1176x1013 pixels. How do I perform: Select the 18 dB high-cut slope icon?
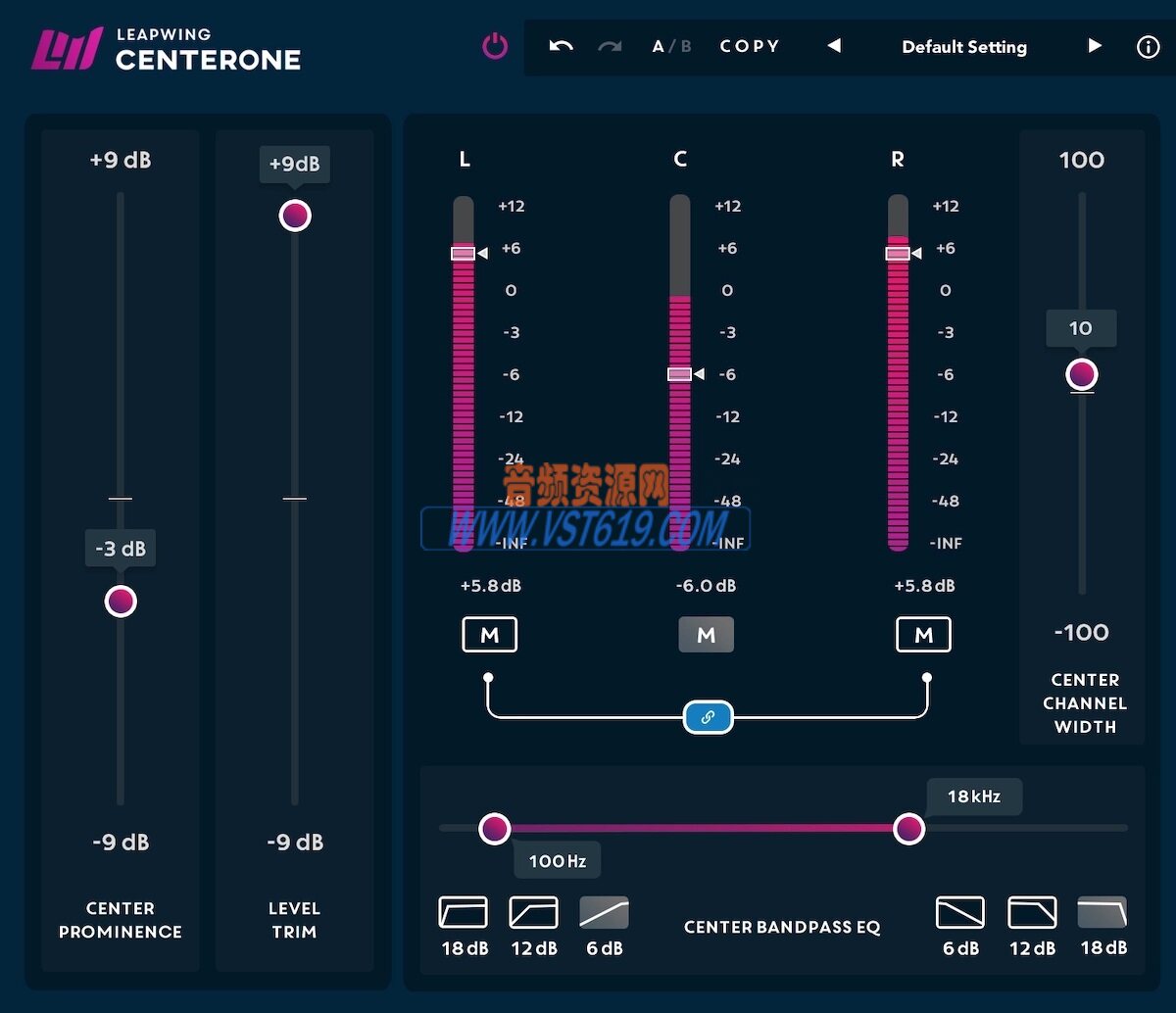[x=1102, y=913]
